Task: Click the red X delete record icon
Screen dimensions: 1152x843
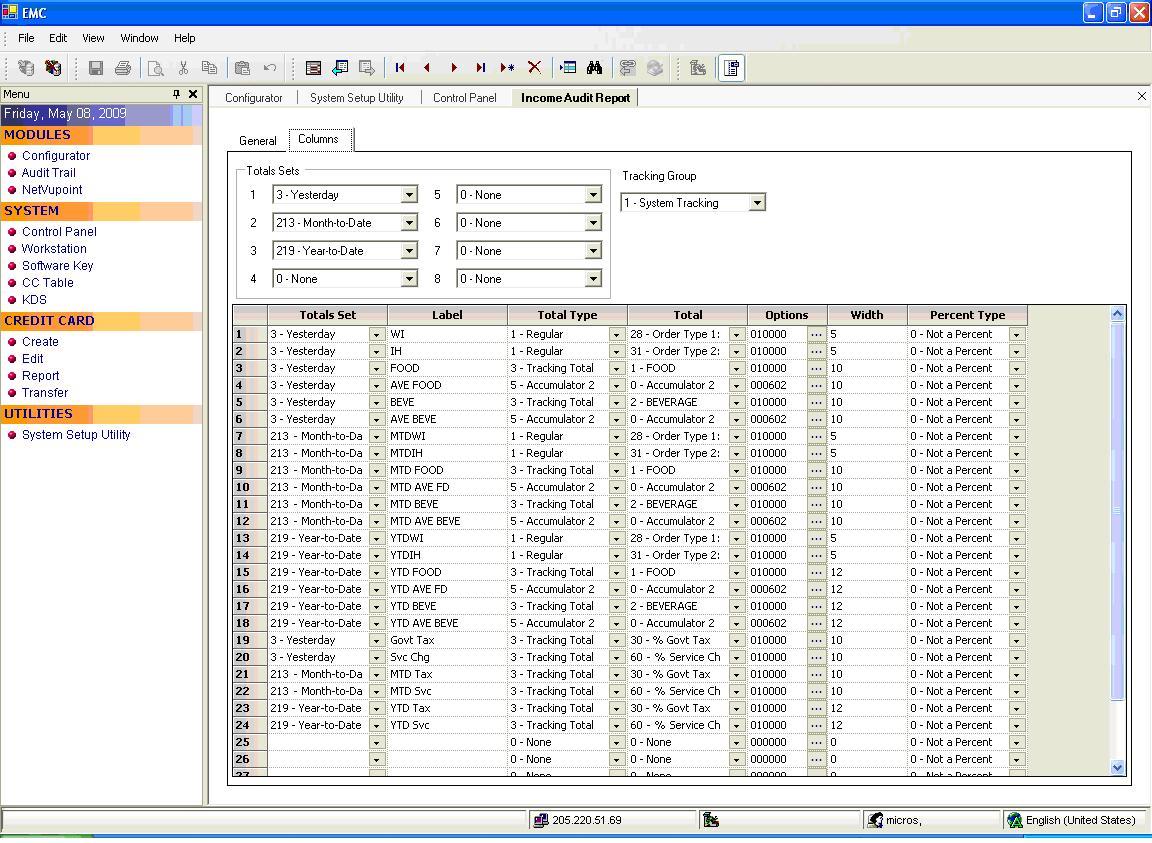Action: [534, 67]
